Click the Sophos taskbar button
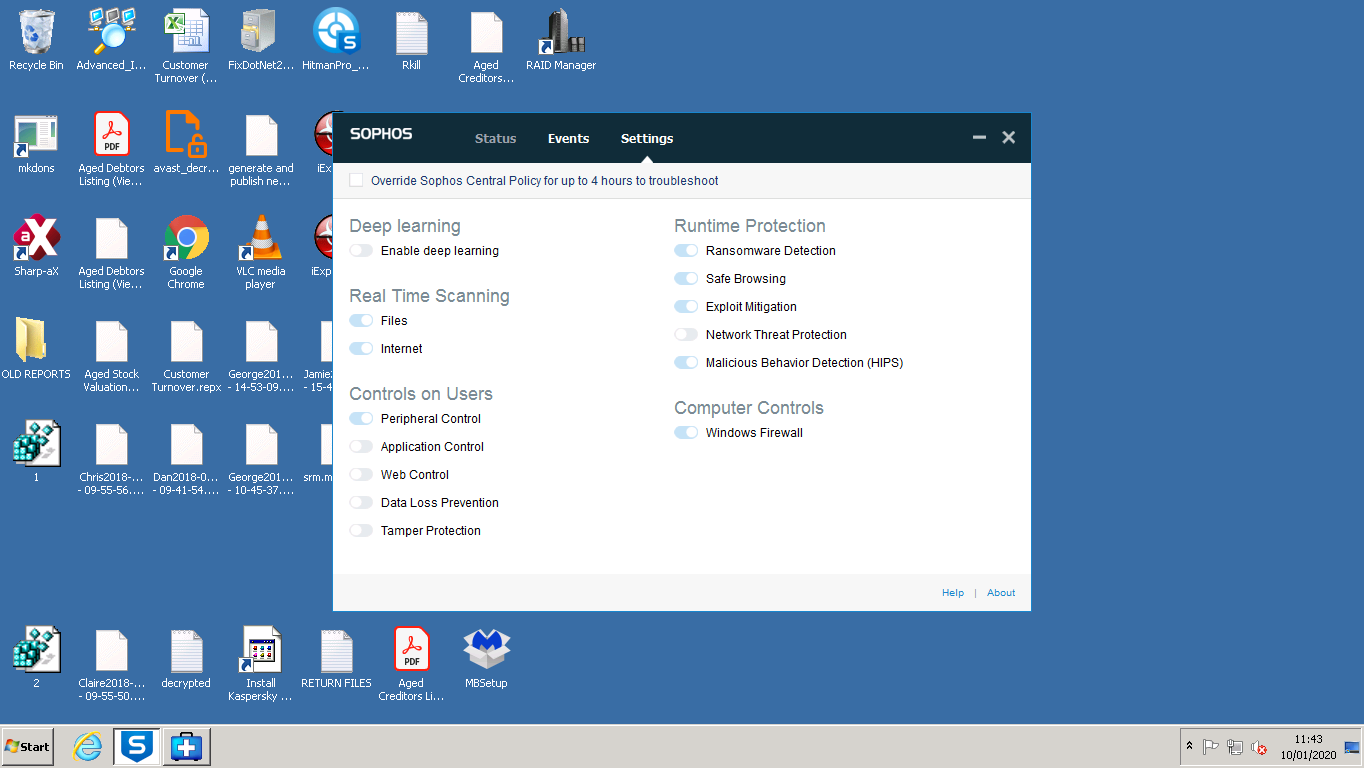Screen dimensions: 1364x768 (136, 746)
